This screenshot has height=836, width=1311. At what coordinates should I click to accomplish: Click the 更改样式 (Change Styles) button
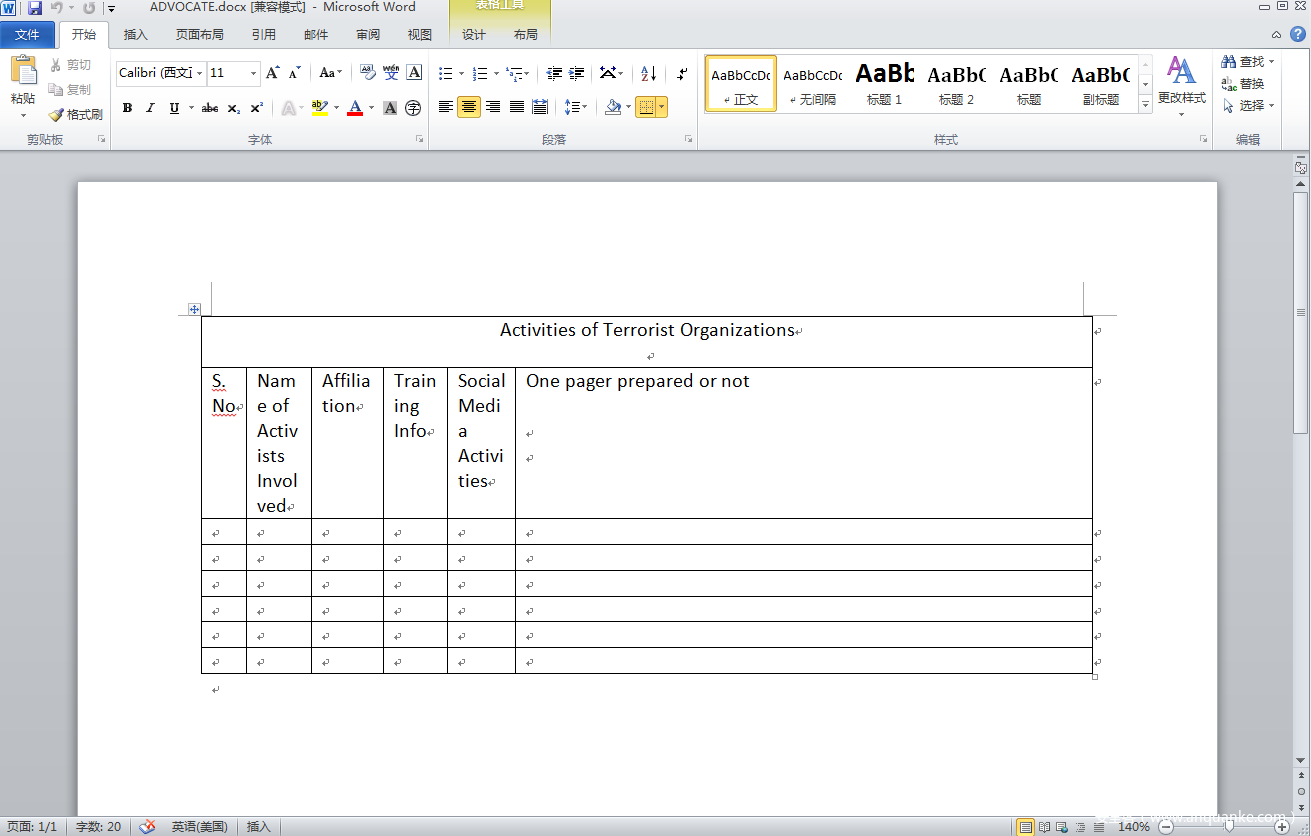[x=1181, y=85]
